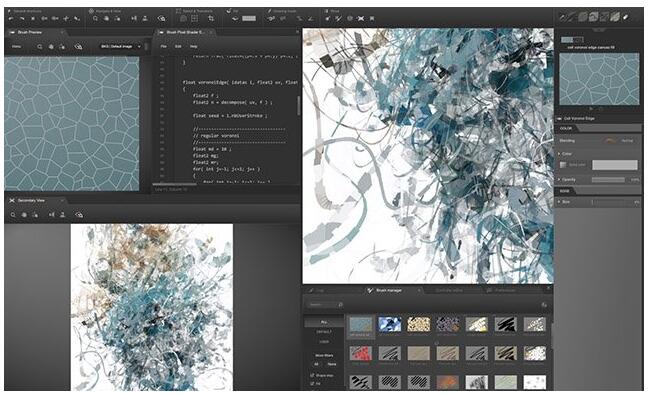This screenshot has height=394, width=654.
Task: Click the person icon in top toolbar
Action: click(145, 18)
